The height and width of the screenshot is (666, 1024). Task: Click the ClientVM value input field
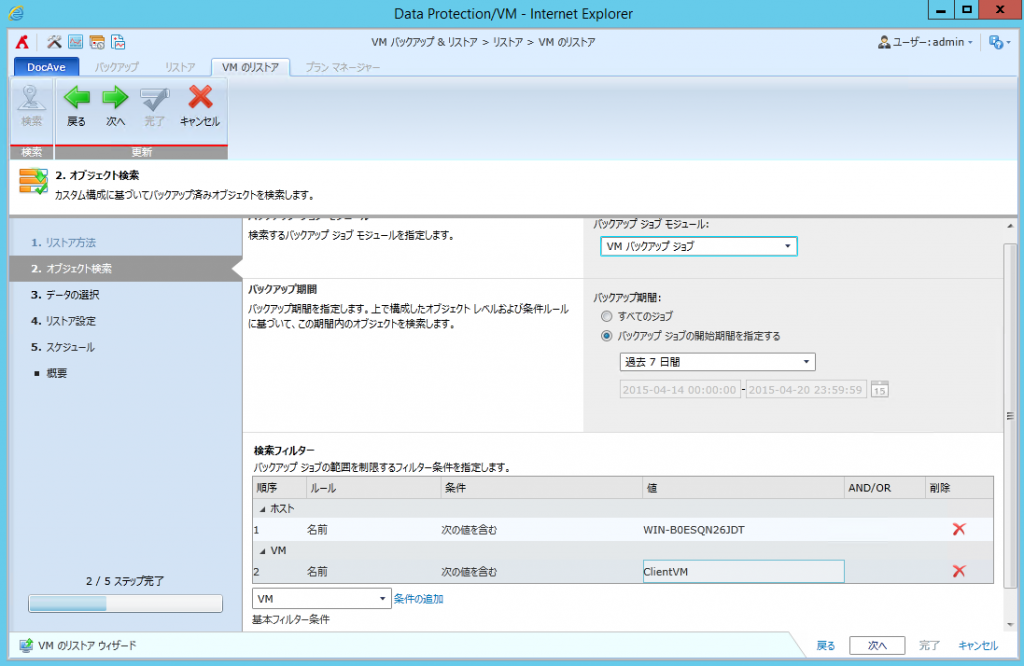click(743, 571)
